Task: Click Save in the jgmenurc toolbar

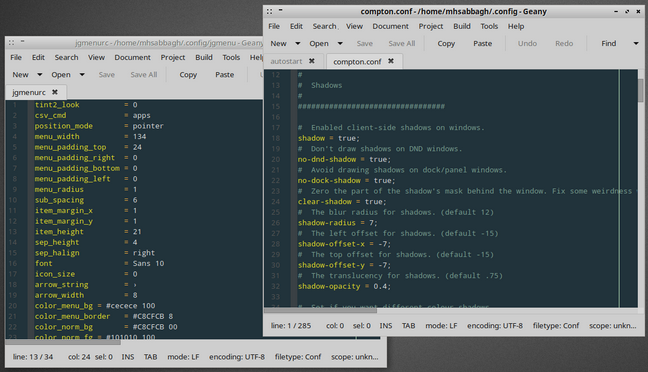Action: point(107,75)
